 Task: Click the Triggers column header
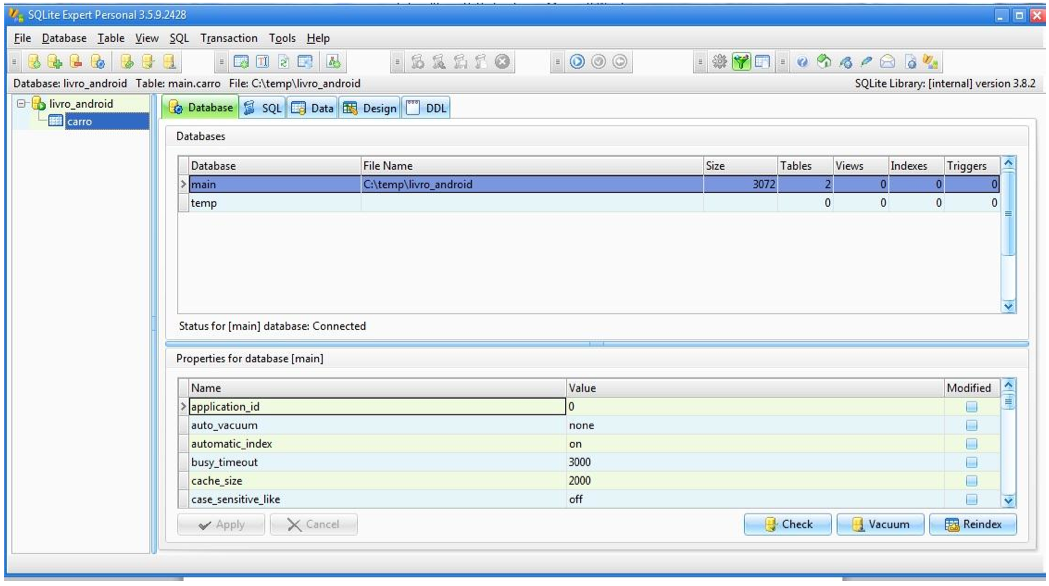tap(972, 166)
